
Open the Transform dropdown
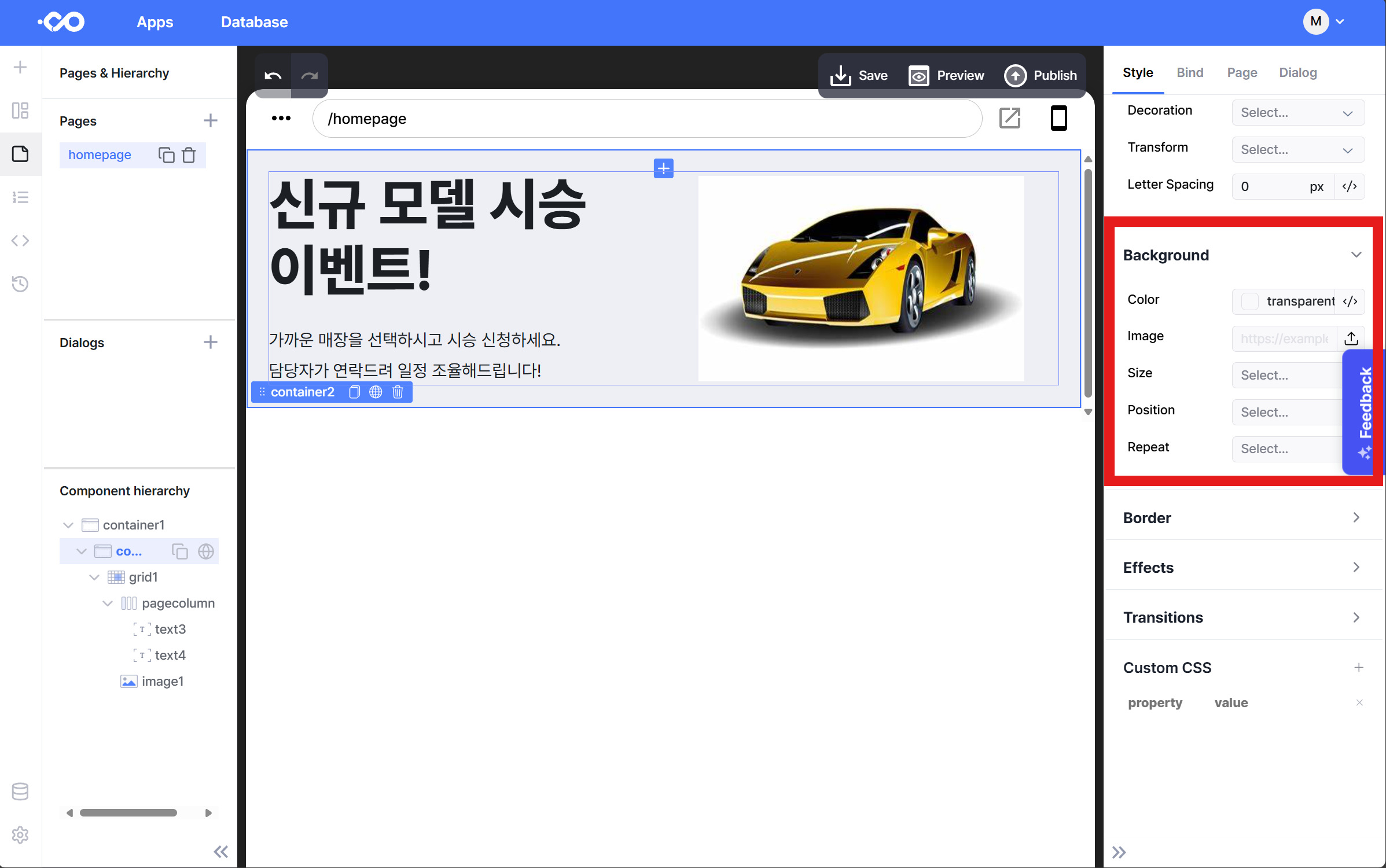[x=1298, y=150]
